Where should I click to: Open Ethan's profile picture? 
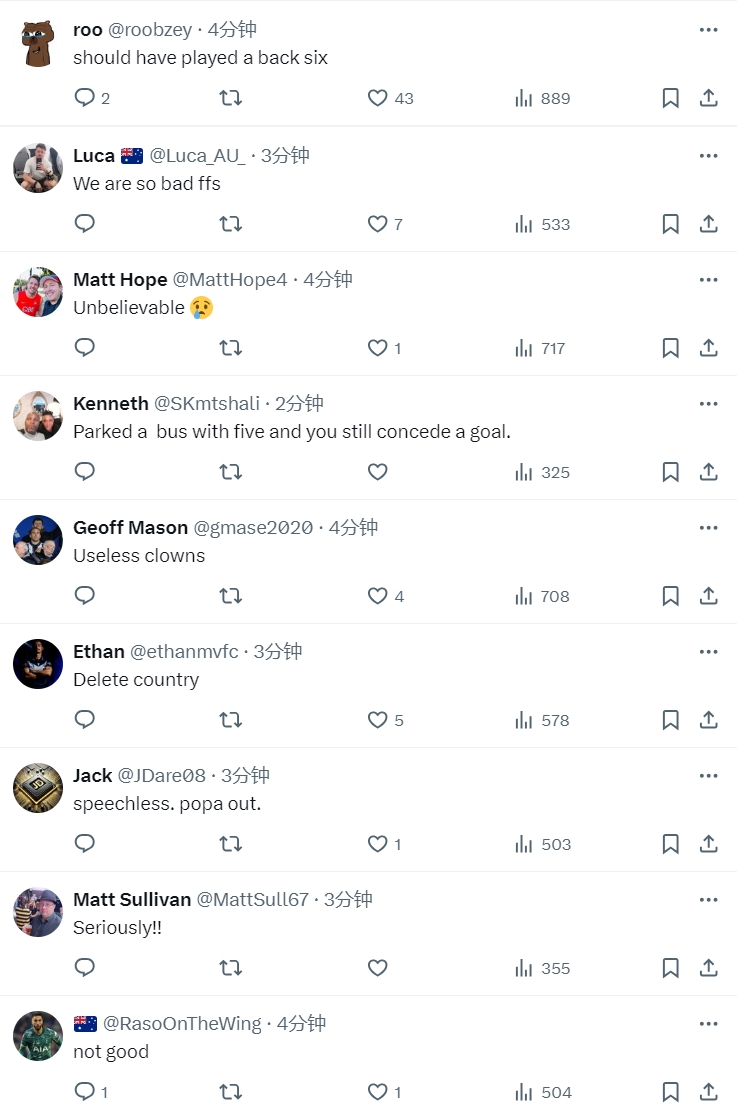38,664
